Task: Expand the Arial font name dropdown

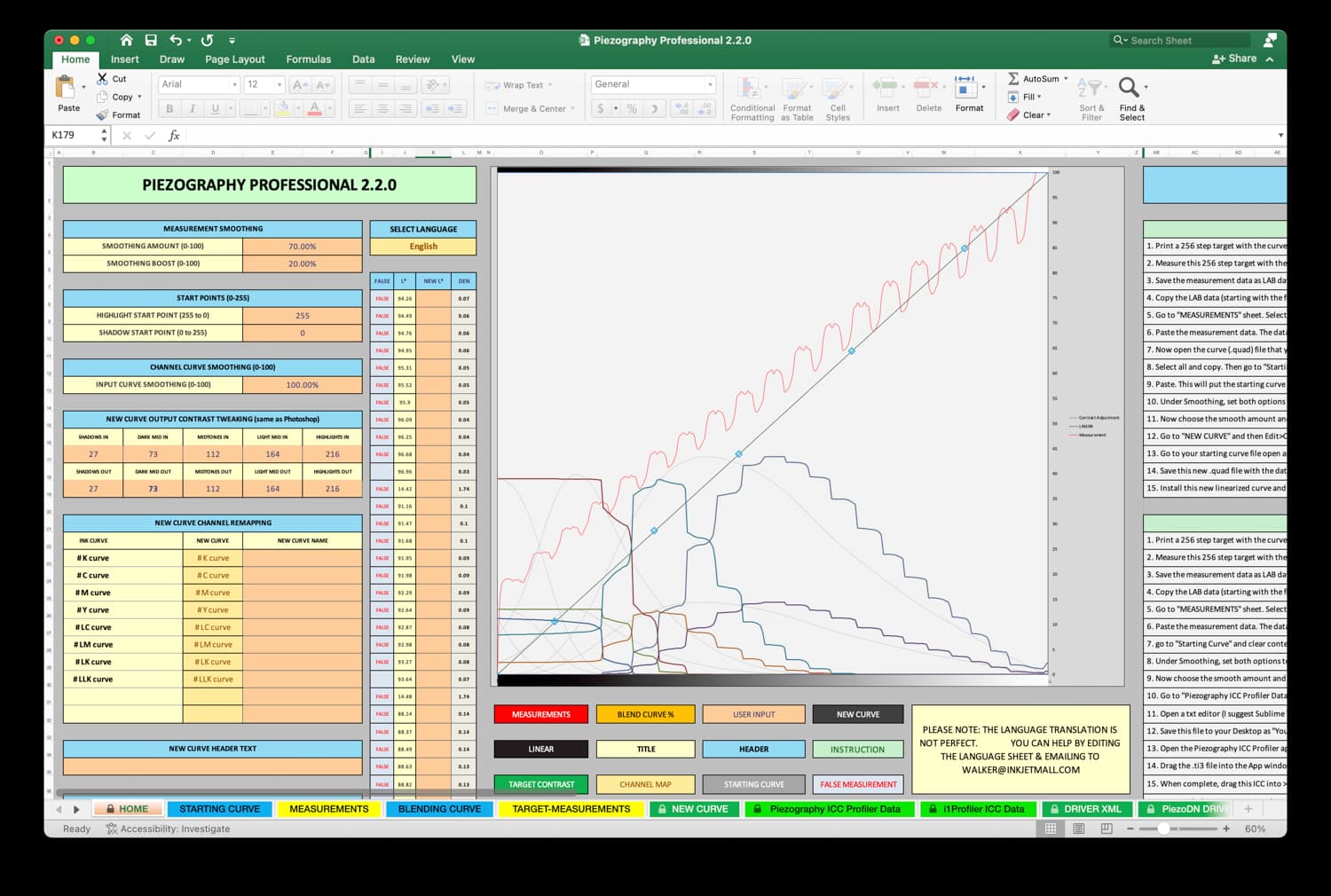Action: point(234,84)
